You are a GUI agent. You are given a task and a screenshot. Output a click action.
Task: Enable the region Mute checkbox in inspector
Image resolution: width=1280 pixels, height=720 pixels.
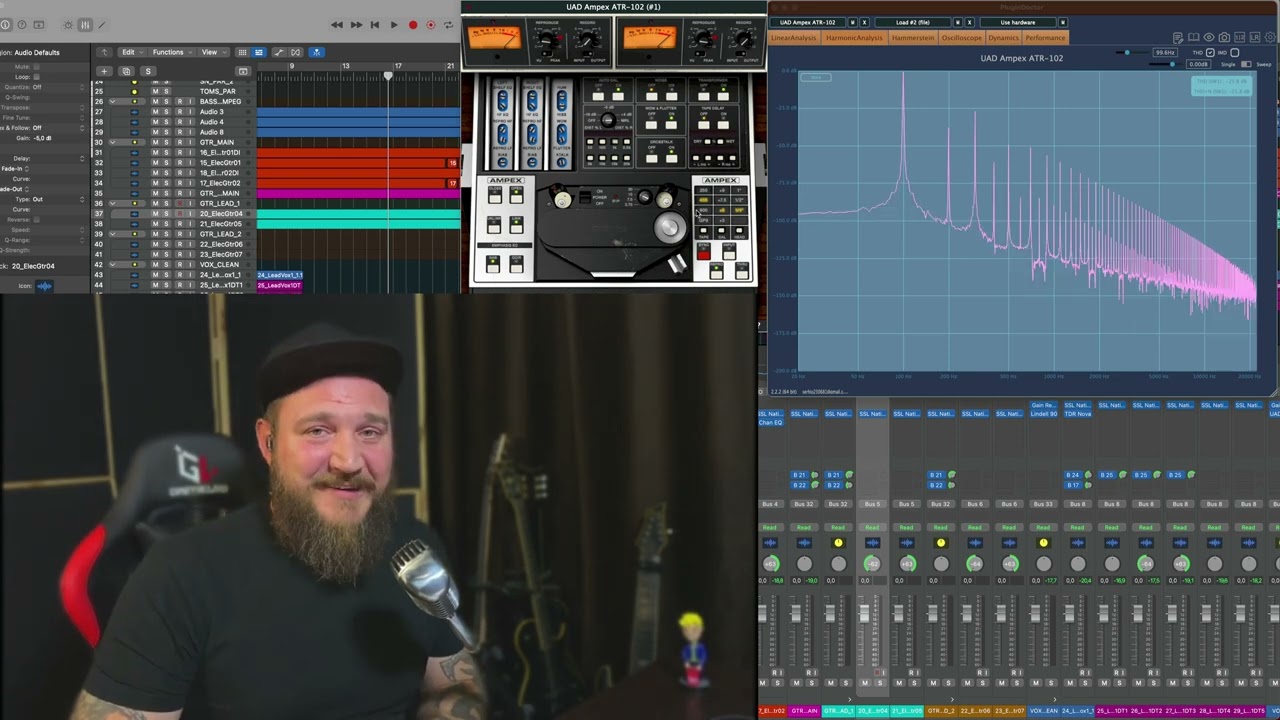click(37, 67)
